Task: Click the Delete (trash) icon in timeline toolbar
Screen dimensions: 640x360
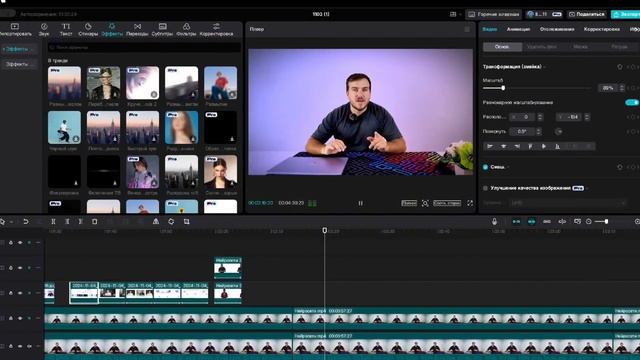Action: (94, 222)
